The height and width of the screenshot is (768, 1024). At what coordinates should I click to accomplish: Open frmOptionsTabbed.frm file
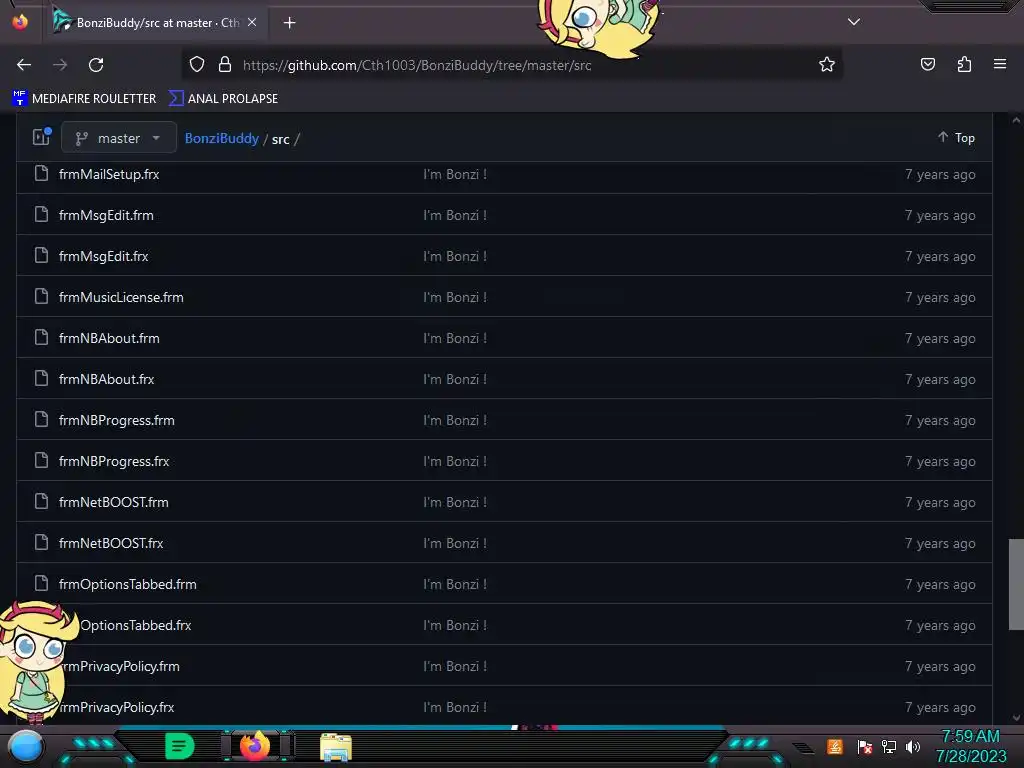tap(128, 584)
